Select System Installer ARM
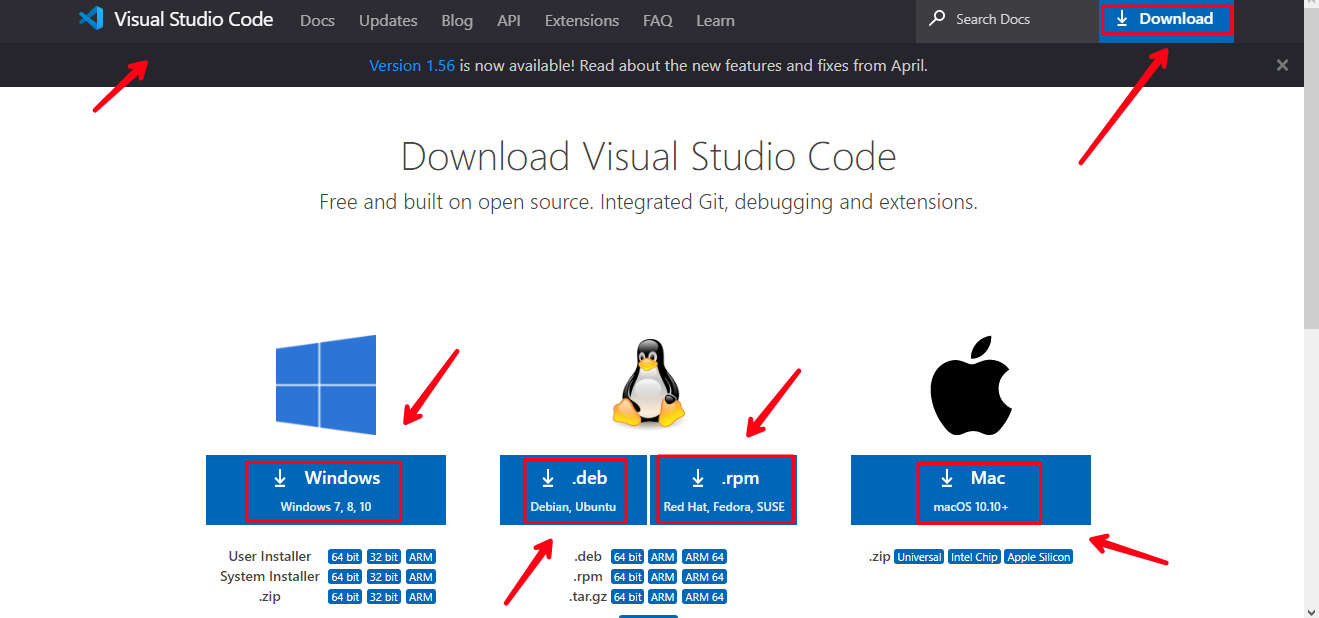This screenshot has width=1319, height=618. (x=421, y=577)
